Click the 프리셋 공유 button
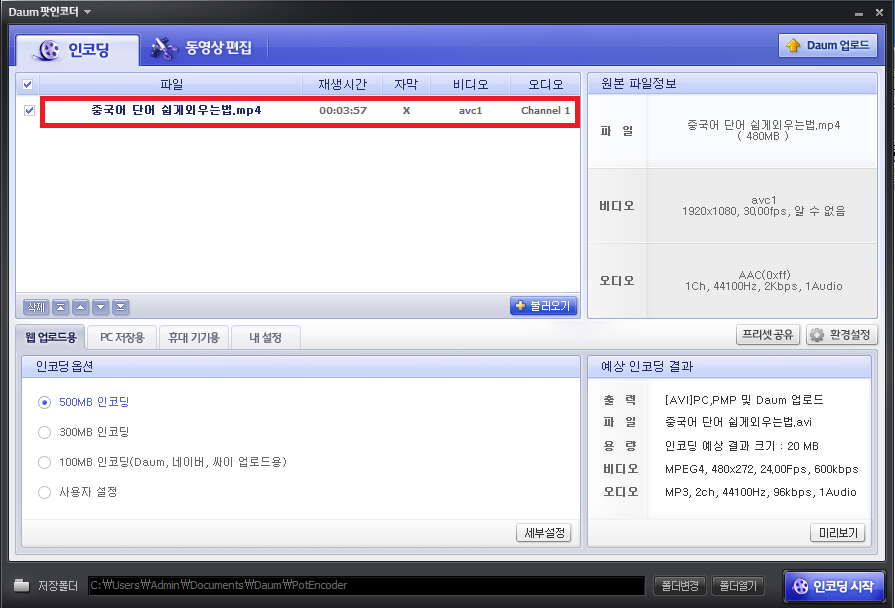The width and height of the screenshot is (895, 608). (768, 335)
